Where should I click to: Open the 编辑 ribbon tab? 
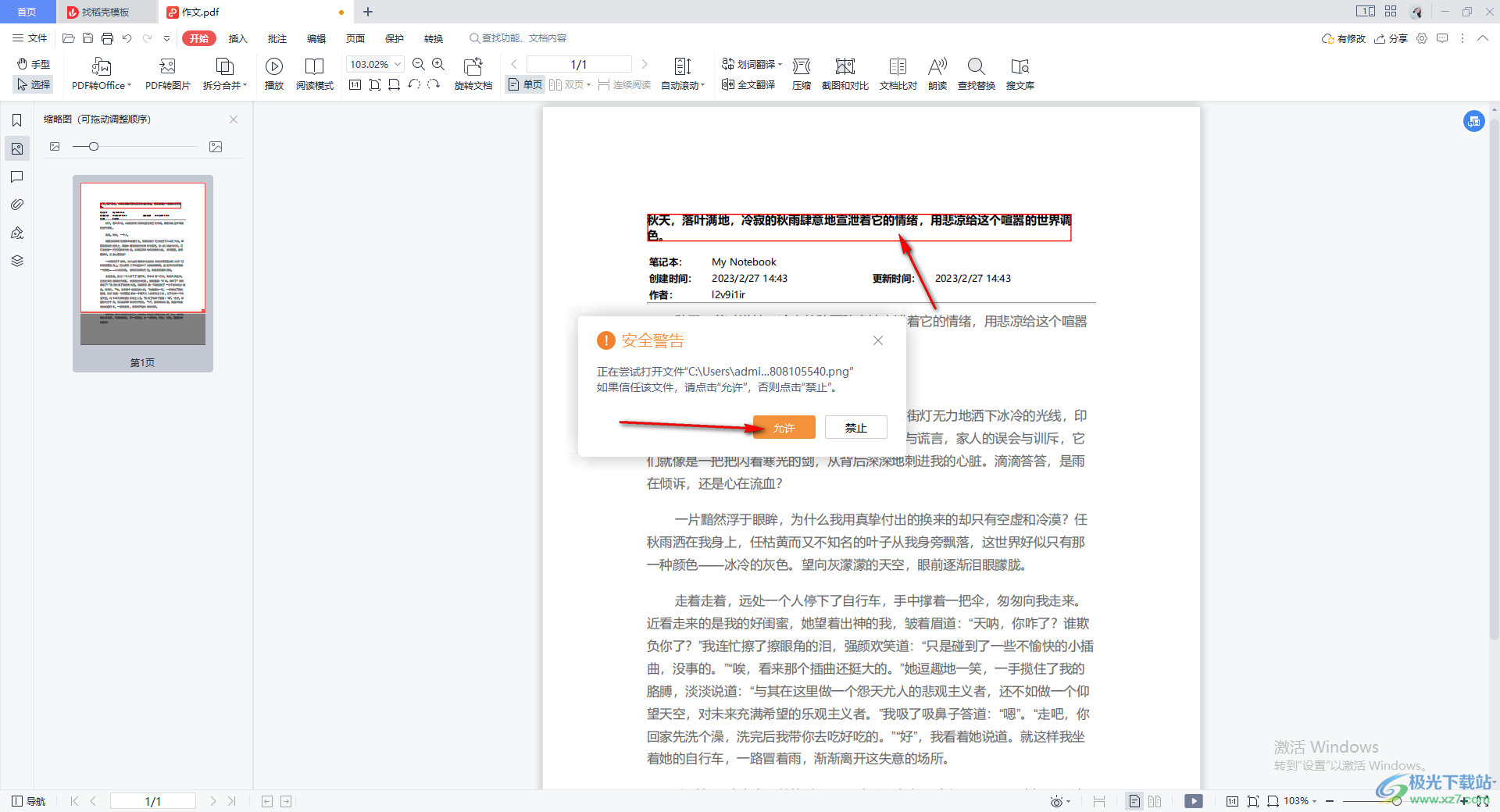pos(316,38)
